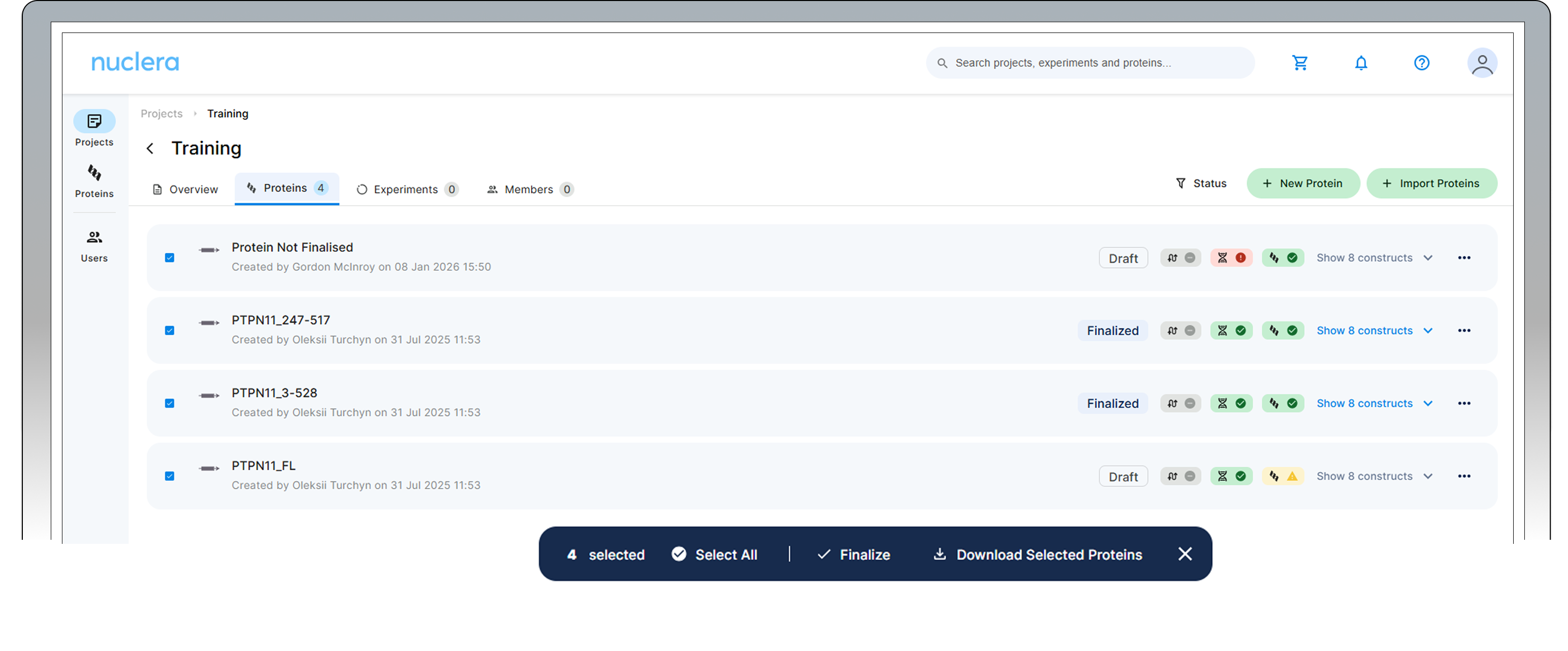Screen dimensions: 1568x651
Task: Click the back arrow beside Training
Action: 150,149
